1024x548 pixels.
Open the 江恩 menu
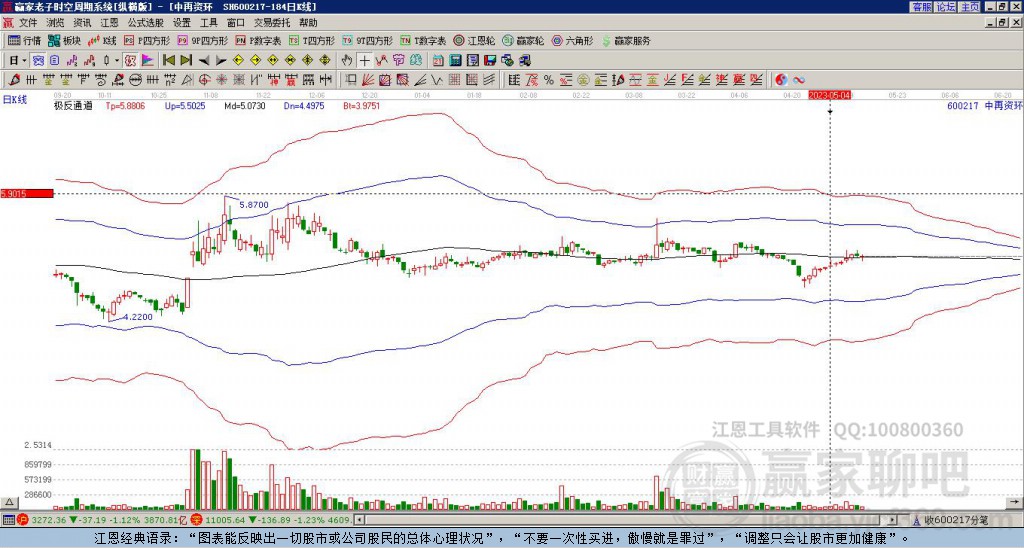coord(109,23)
